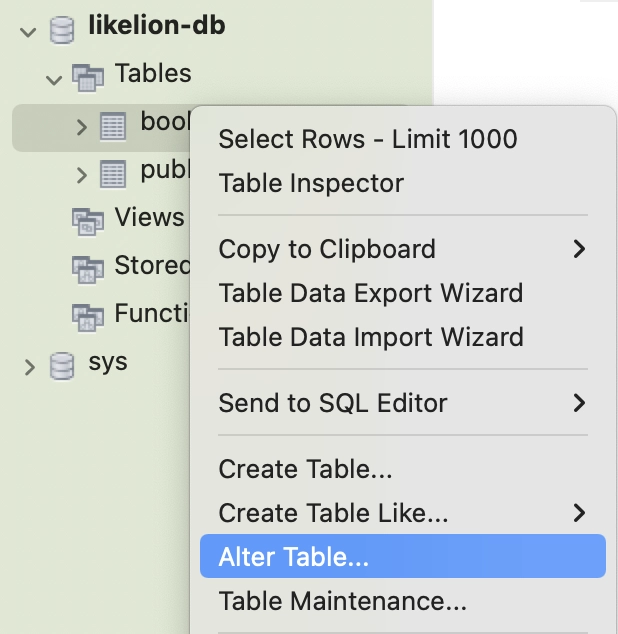
Task: Choose Select Rows - Limit 1000
Action: (368, 139)
